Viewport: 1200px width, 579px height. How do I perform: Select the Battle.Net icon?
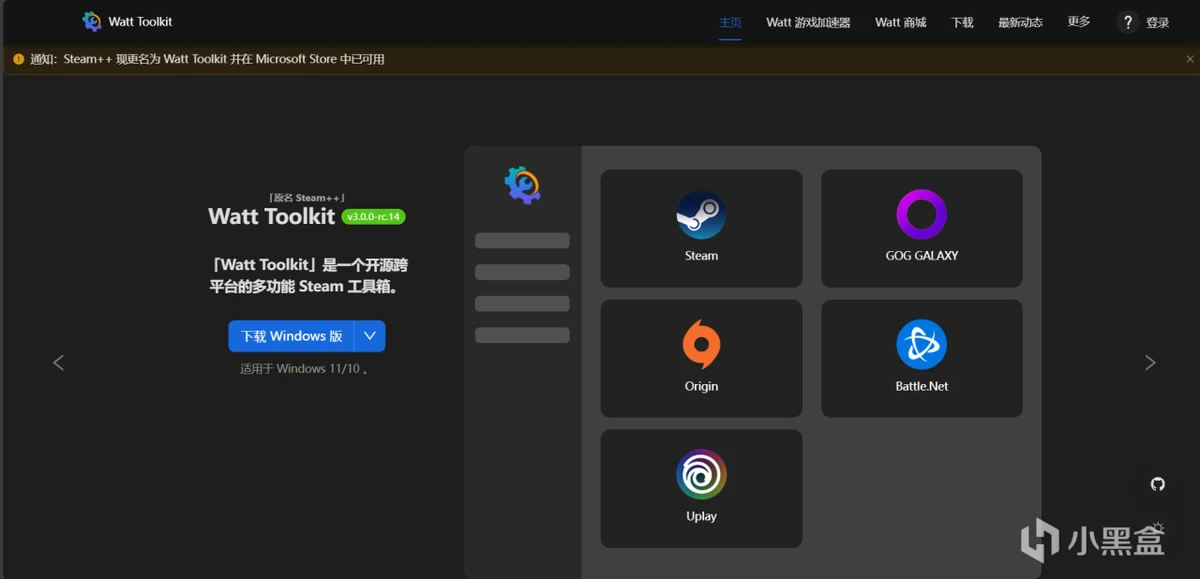click(x=921, y=345)
